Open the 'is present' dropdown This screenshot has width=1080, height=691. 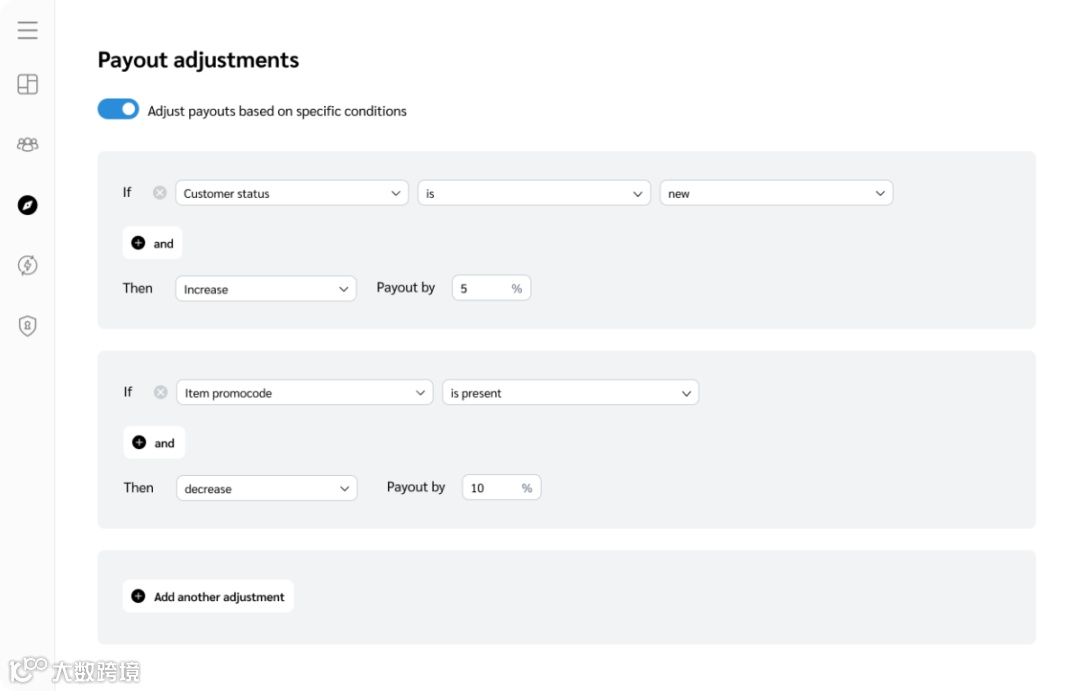pos(570,393)
